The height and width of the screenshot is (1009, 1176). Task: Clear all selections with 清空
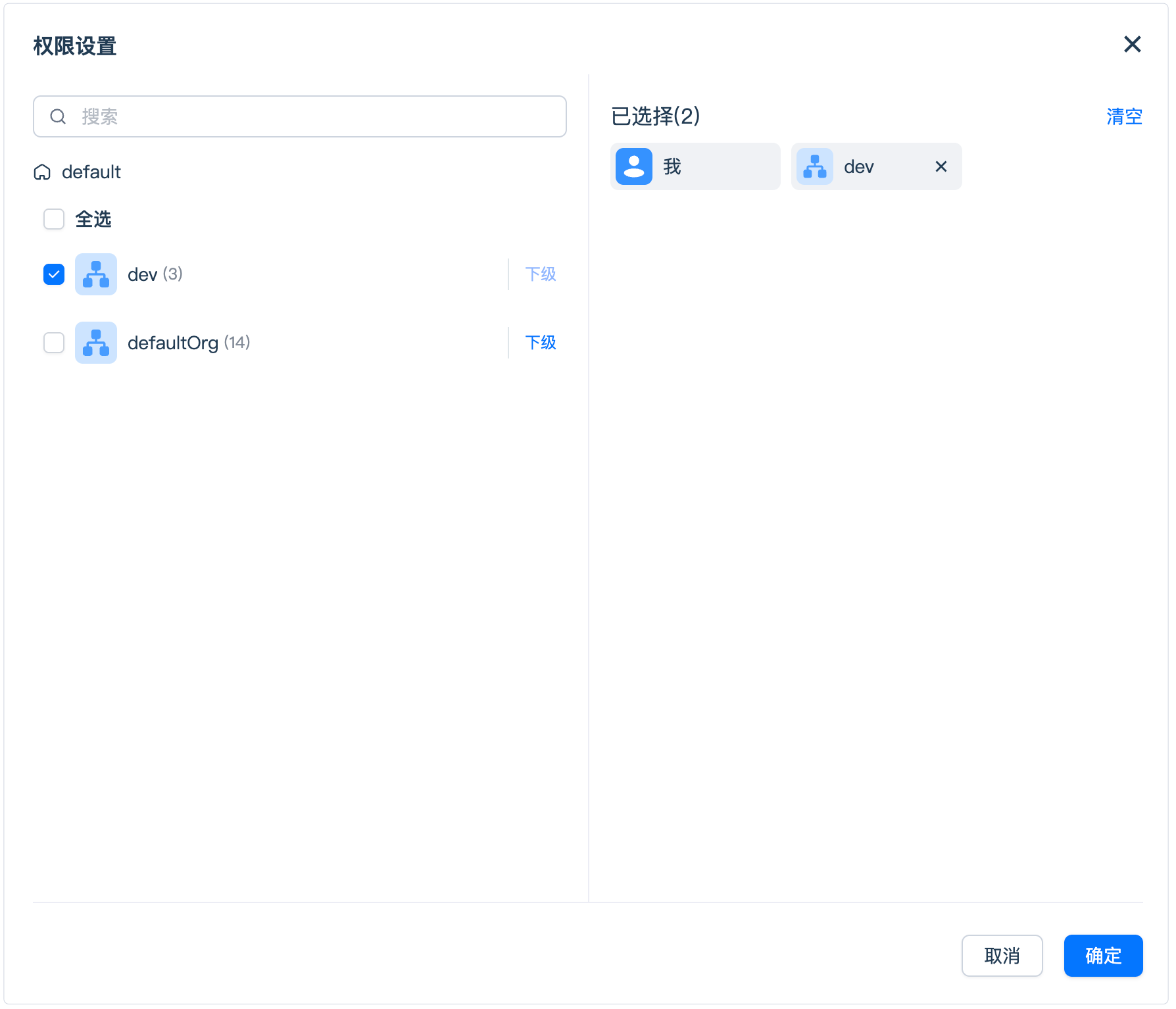[1123, 116]
